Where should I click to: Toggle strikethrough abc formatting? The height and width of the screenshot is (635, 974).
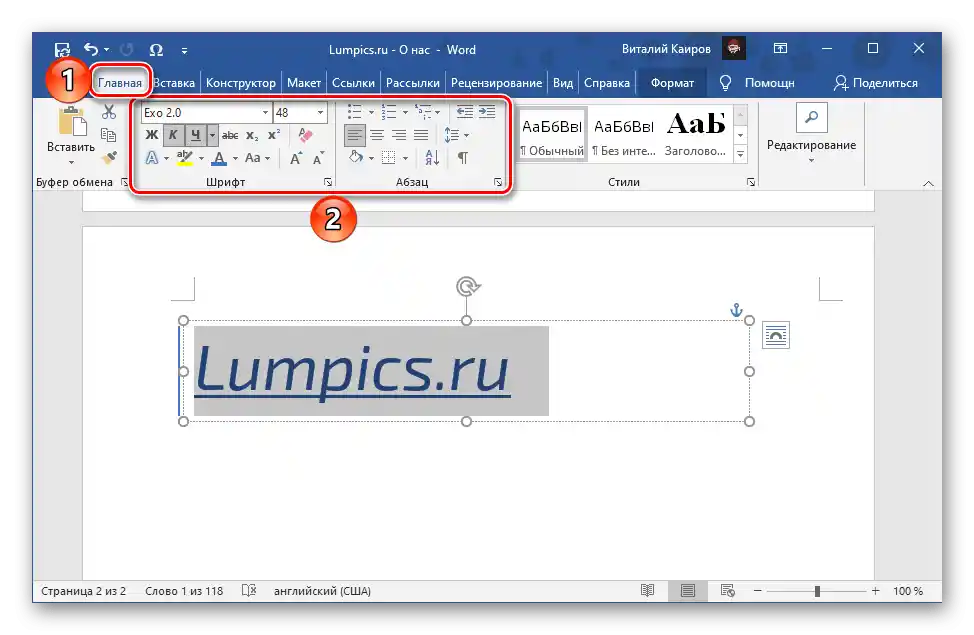pyautogui.click(x=230, y=135)
